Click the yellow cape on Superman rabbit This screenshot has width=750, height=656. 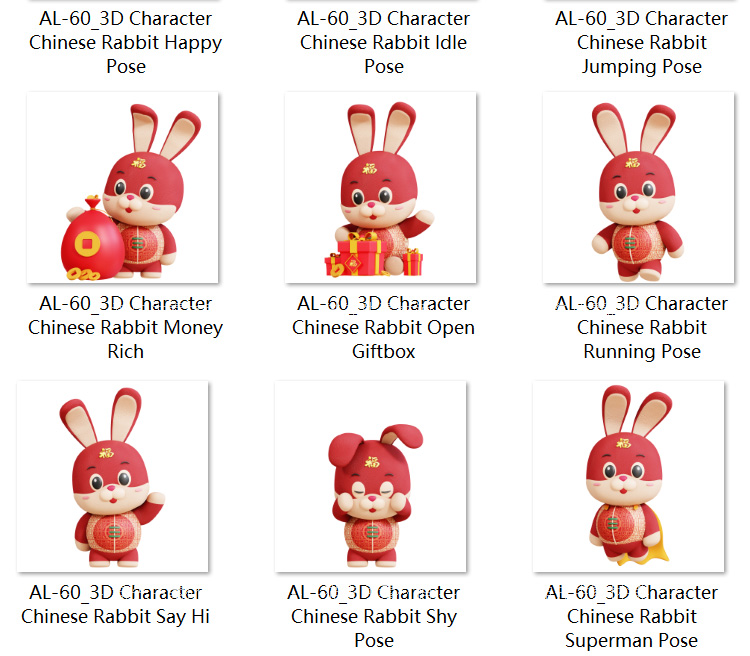(653, 536)
